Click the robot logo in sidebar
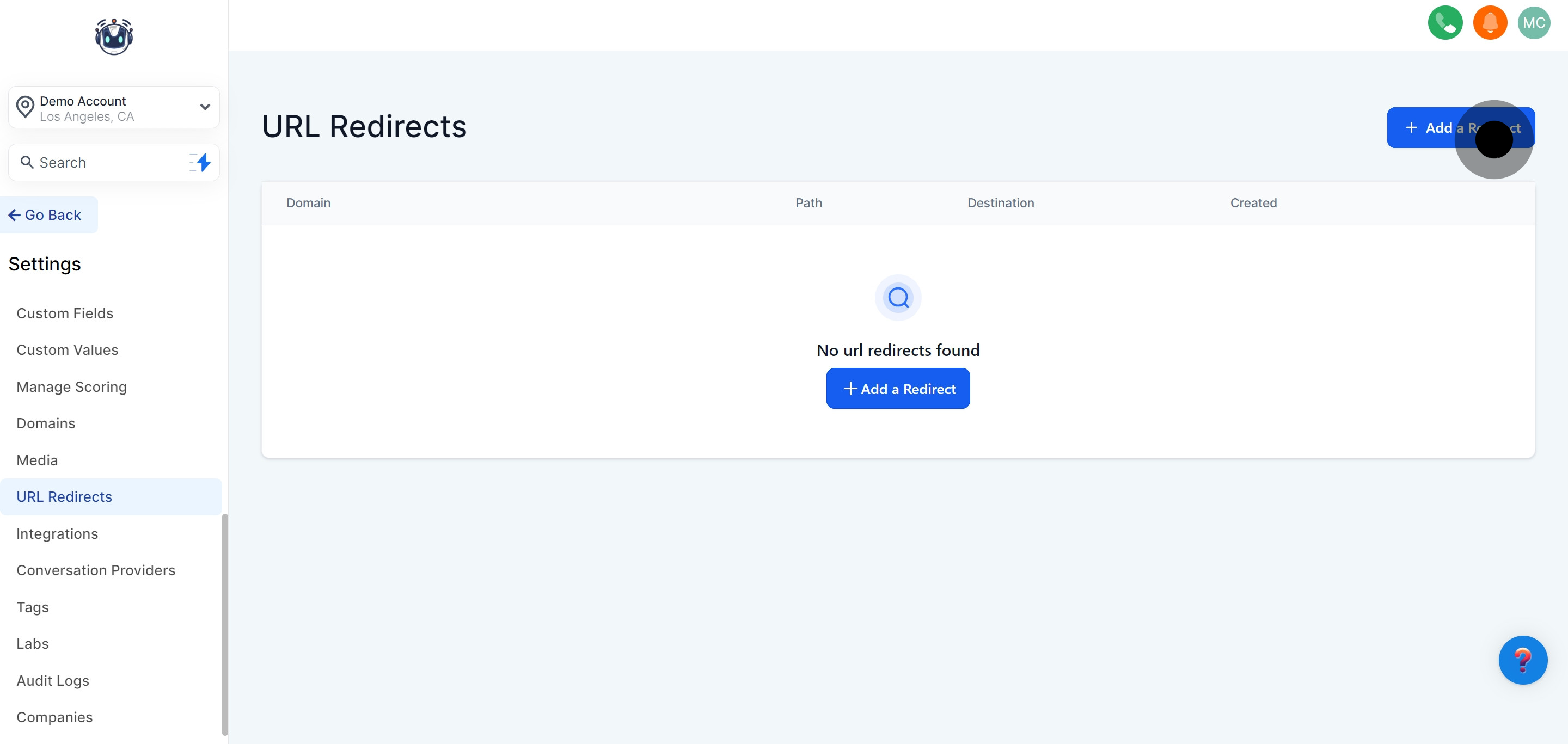The width and height of the screenshot is (1568, 744). (114, 36)
